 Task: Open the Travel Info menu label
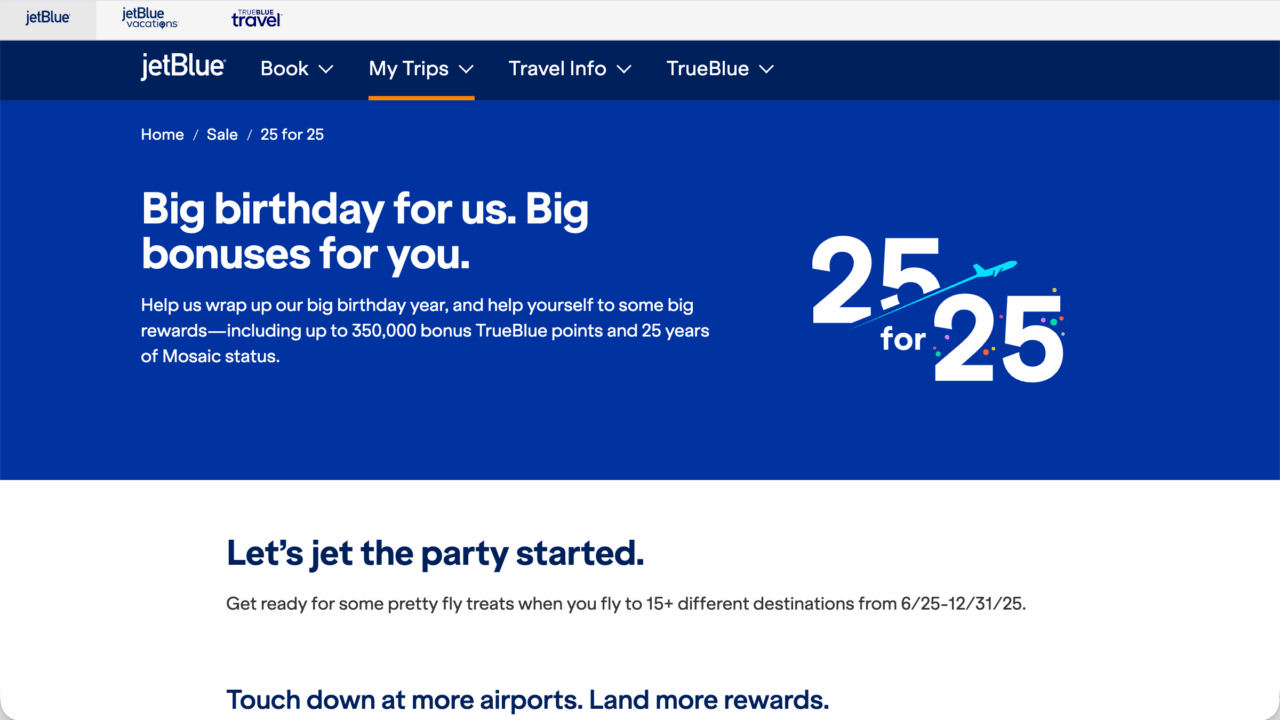[x=557, y=69]
